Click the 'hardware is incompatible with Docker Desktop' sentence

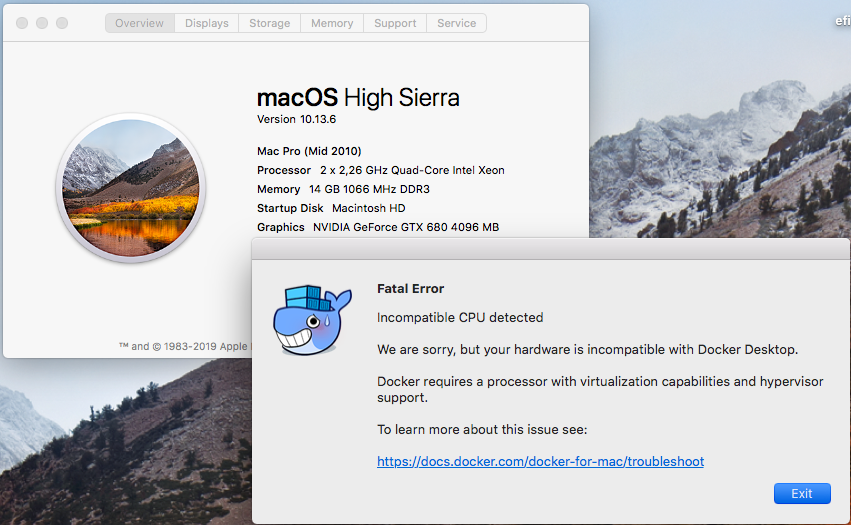(x=588, y=350)
